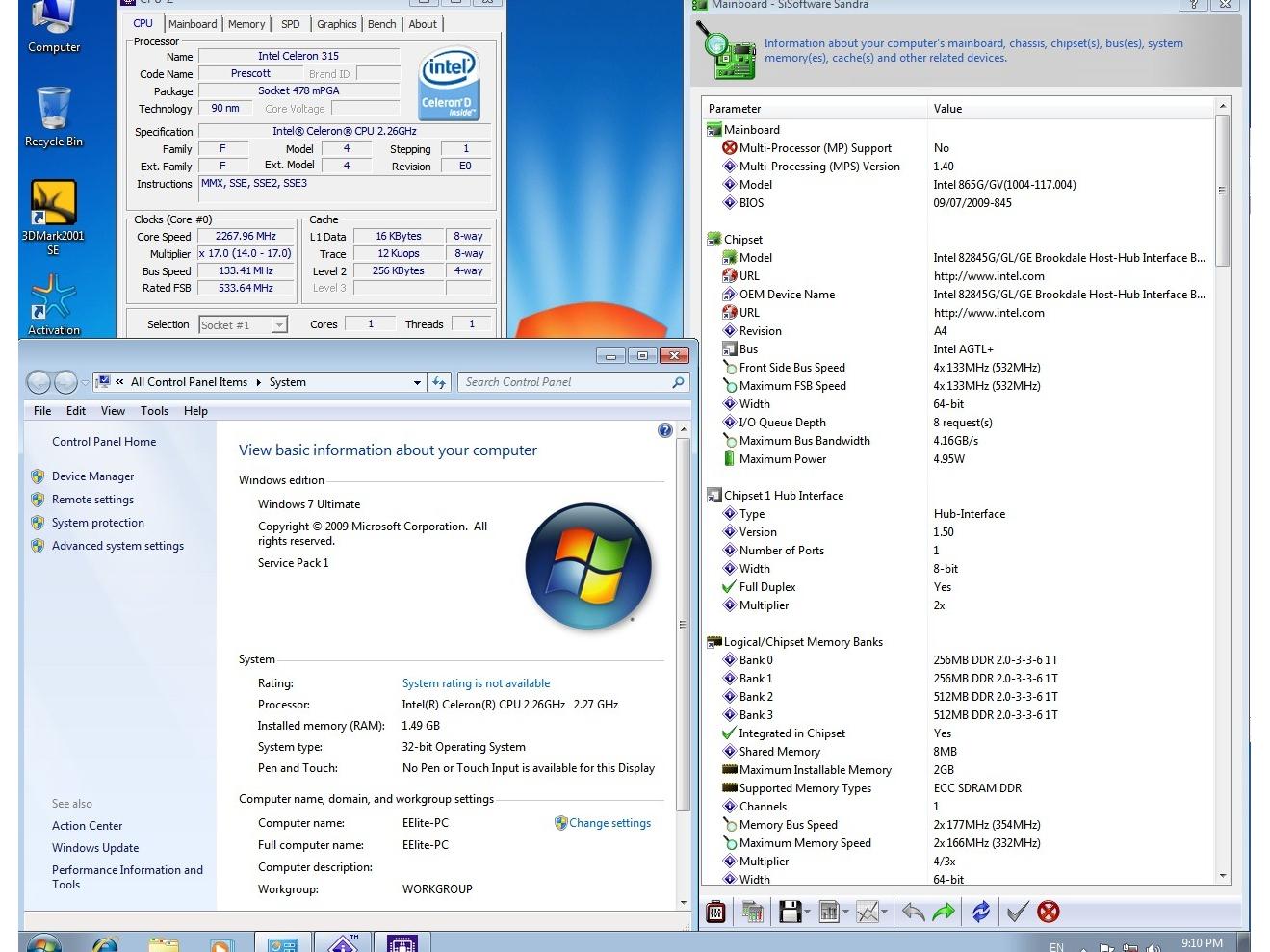Click Sandra bar-chart report icon
Screen dimensions: 1270x952
[828, 912]
